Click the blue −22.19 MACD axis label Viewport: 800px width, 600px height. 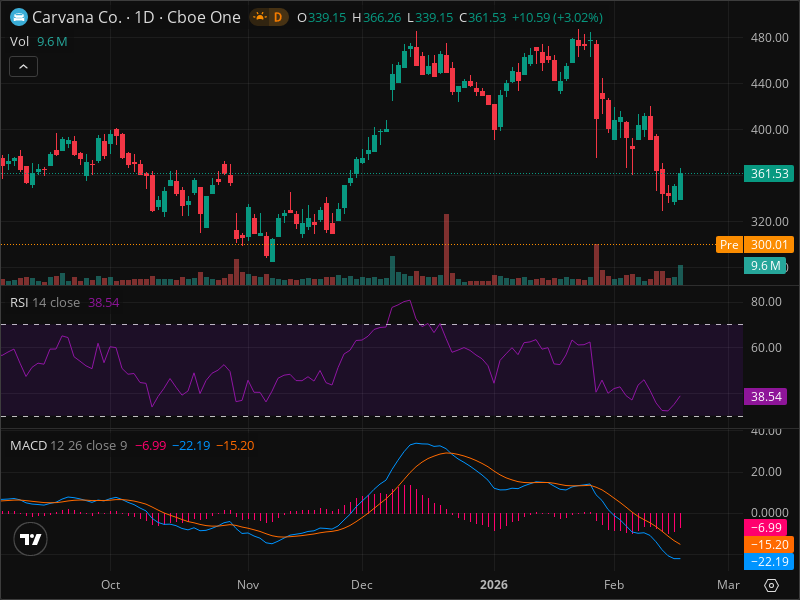[x=769, y=562]
